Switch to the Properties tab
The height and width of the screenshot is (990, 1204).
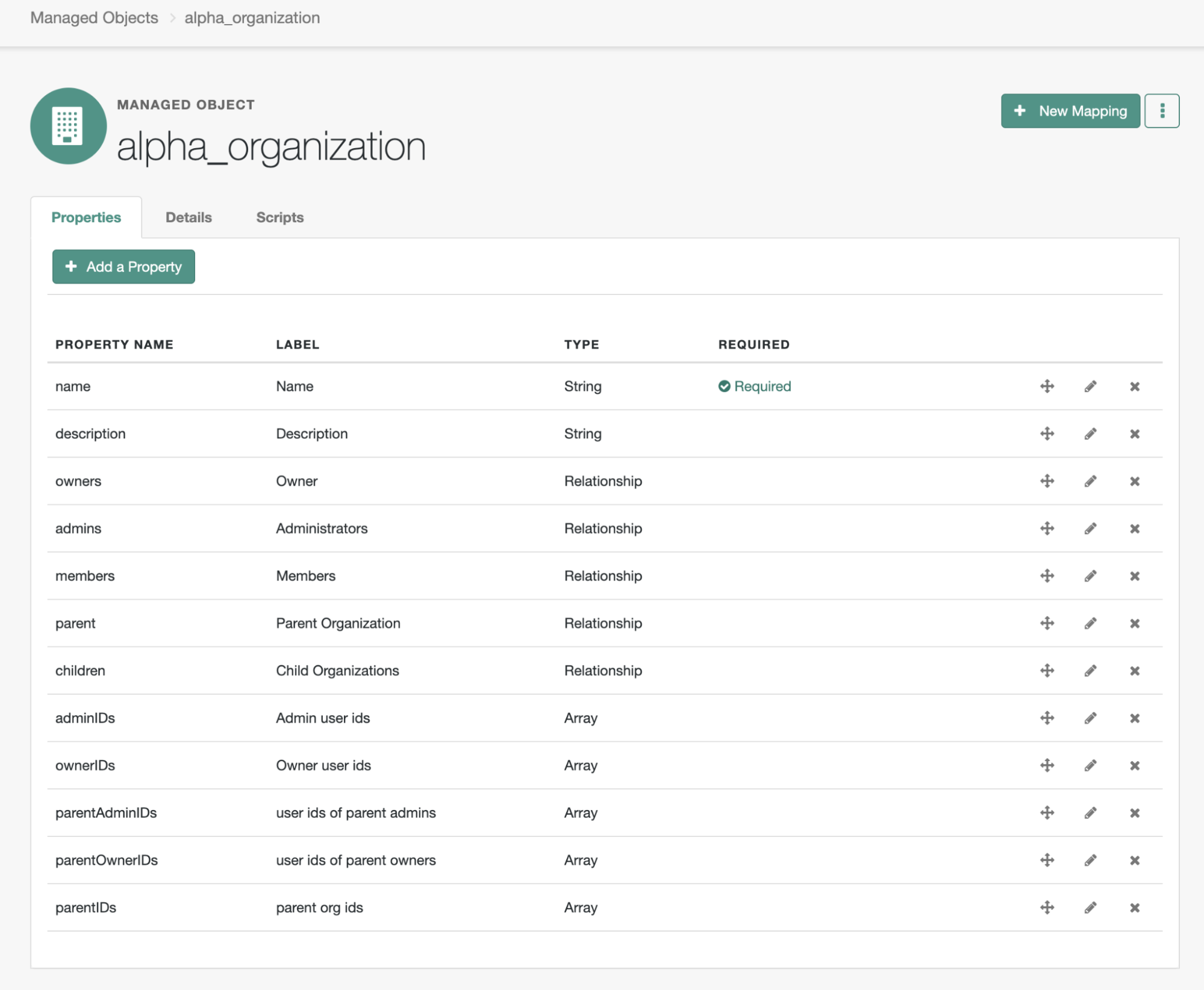[86, 217]
